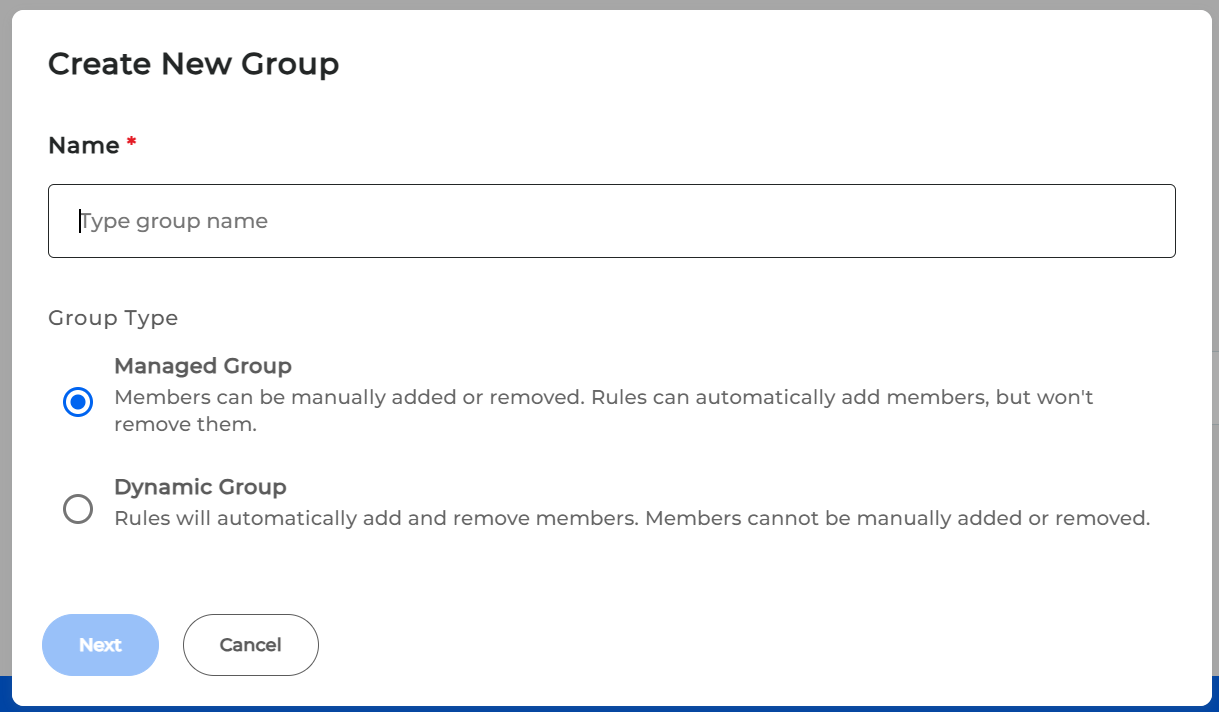Click the blue bar below the dialog

click(609, 708)
